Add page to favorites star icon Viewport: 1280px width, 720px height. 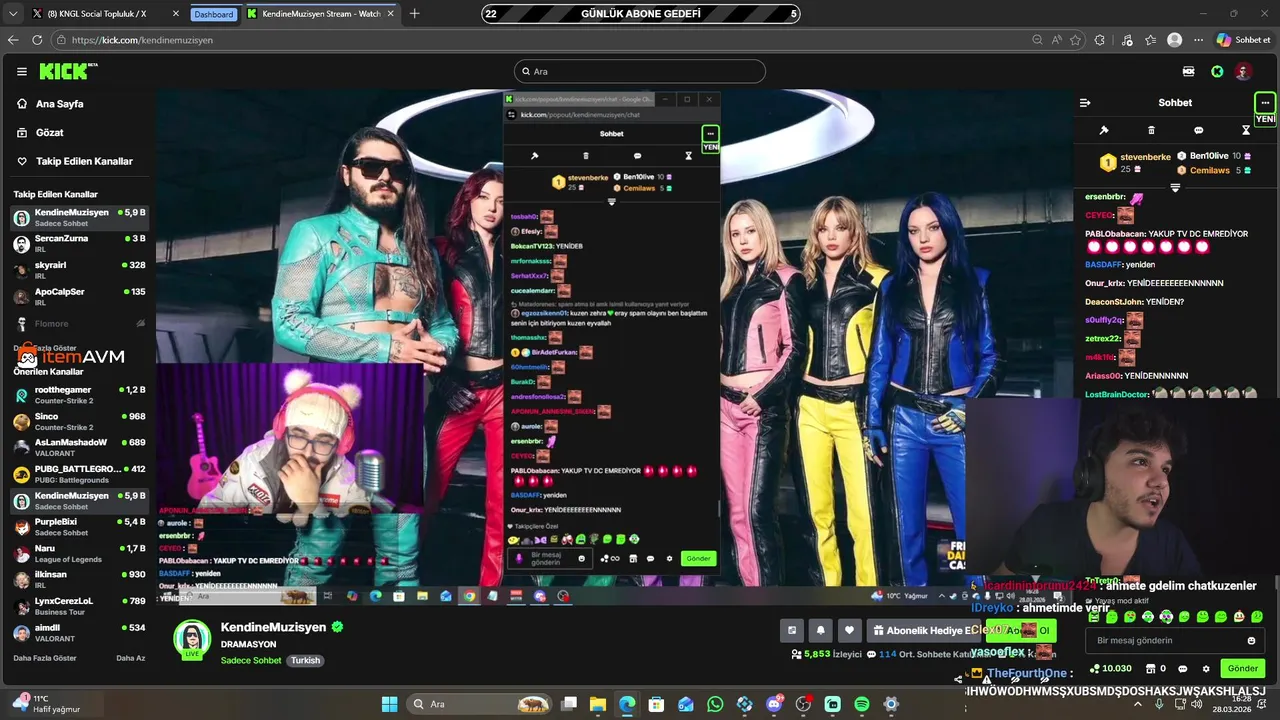[1075, 40]
